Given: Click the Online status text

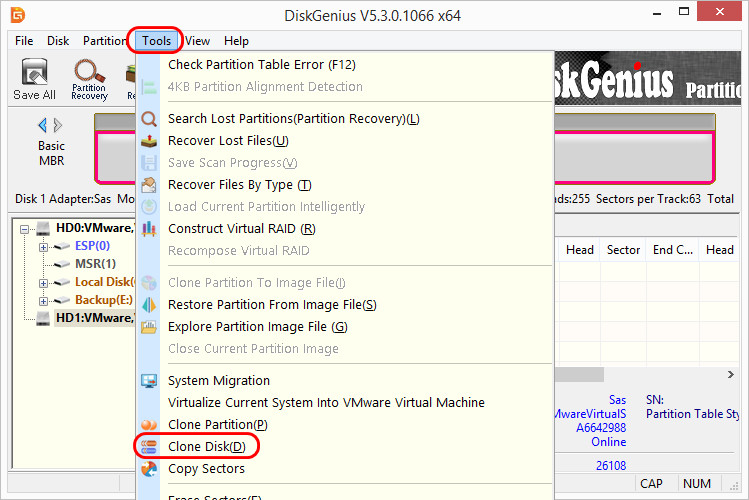Looking at the screenshot, I should [x=609, y=442].
